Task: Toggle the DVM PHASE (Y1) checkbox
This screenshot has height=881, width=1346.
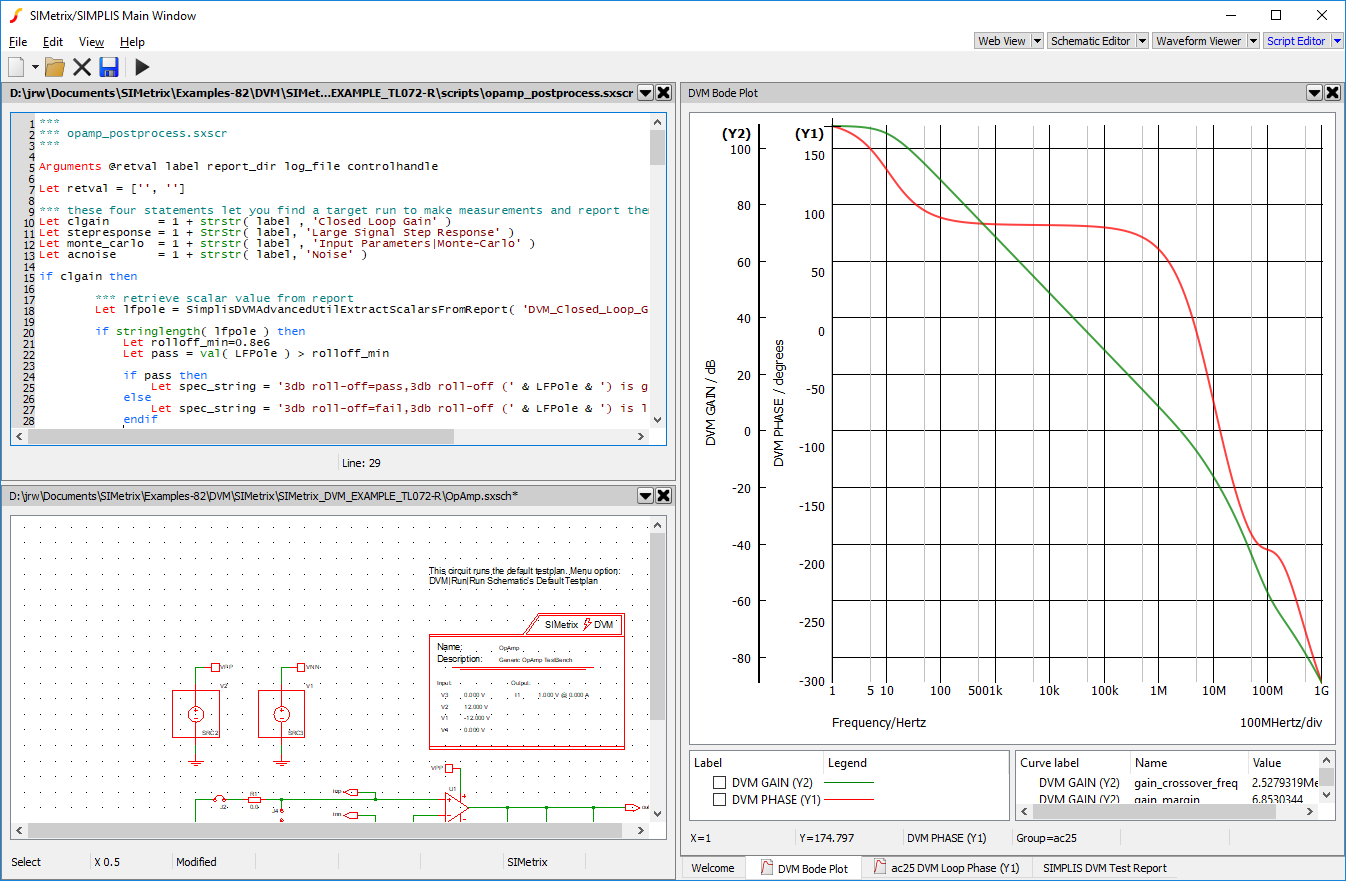Action: click(719, 799)
